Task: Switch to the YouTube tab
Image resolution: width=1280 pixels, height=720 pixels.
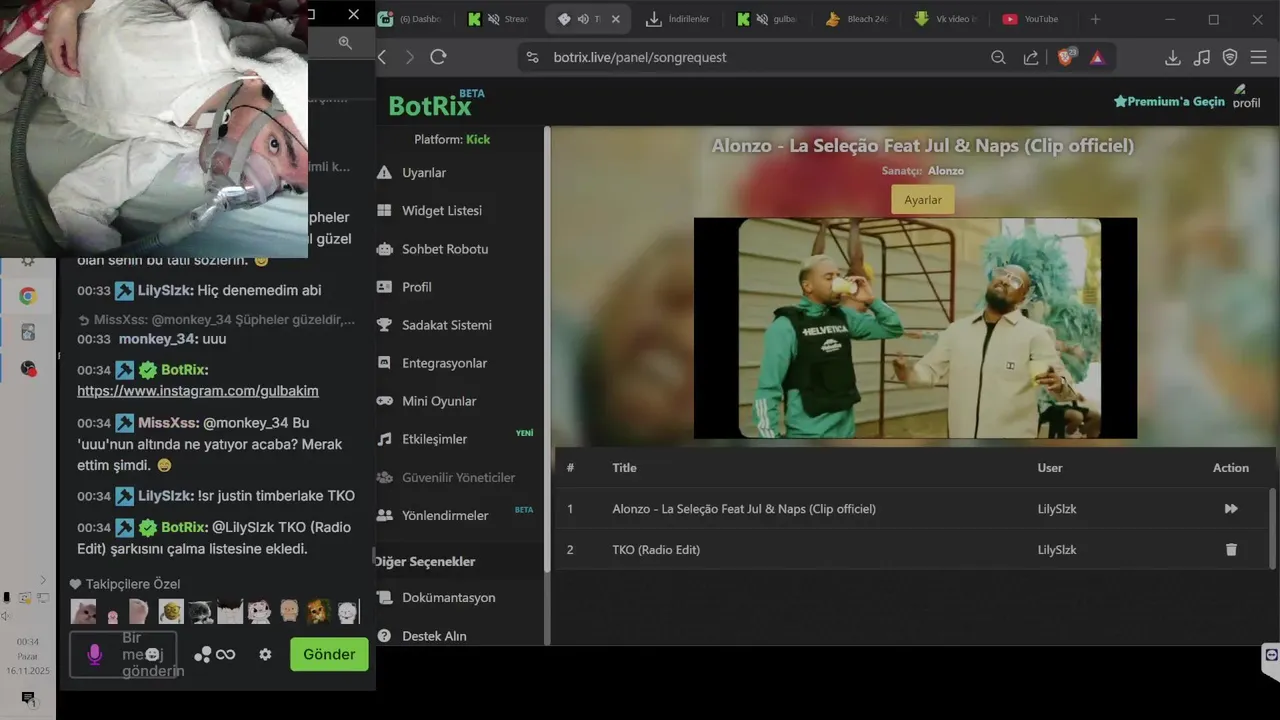Action: tap(1031, 19)
